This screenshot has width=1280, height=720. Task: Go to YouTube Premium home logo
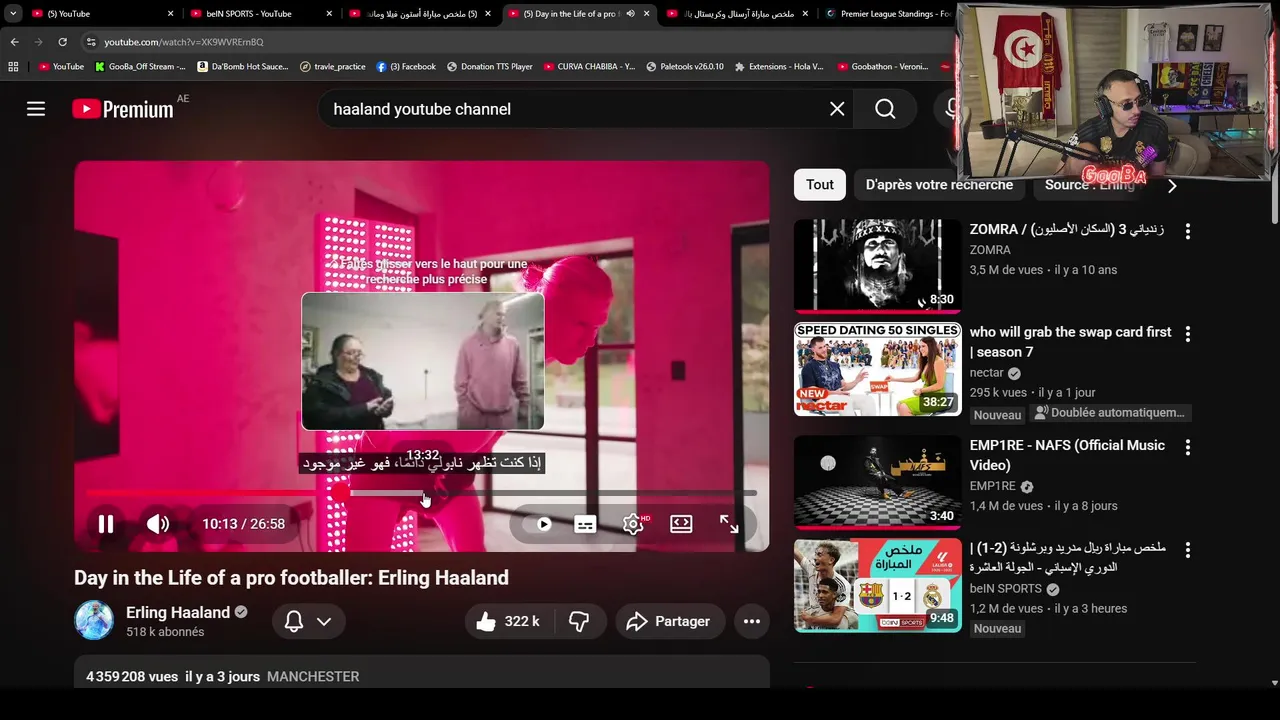[x=123, y=109]
